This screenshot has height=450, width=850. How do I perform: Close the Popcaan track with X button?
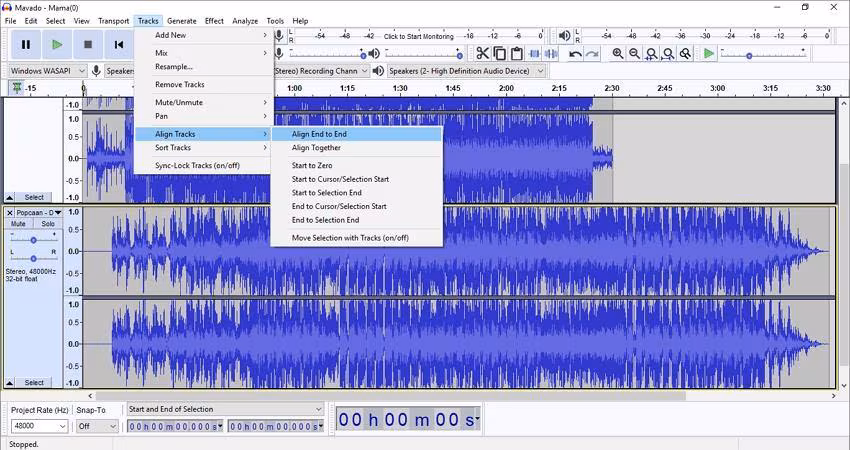[9, 213]
